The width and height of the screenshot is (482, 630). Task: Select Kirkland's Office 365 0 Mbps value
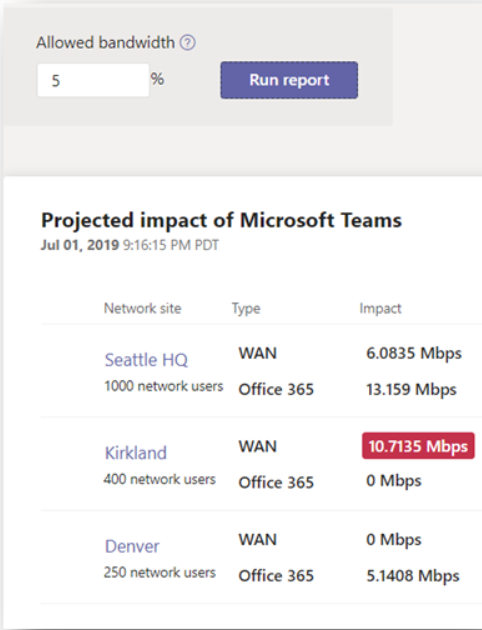coord(394,481)
